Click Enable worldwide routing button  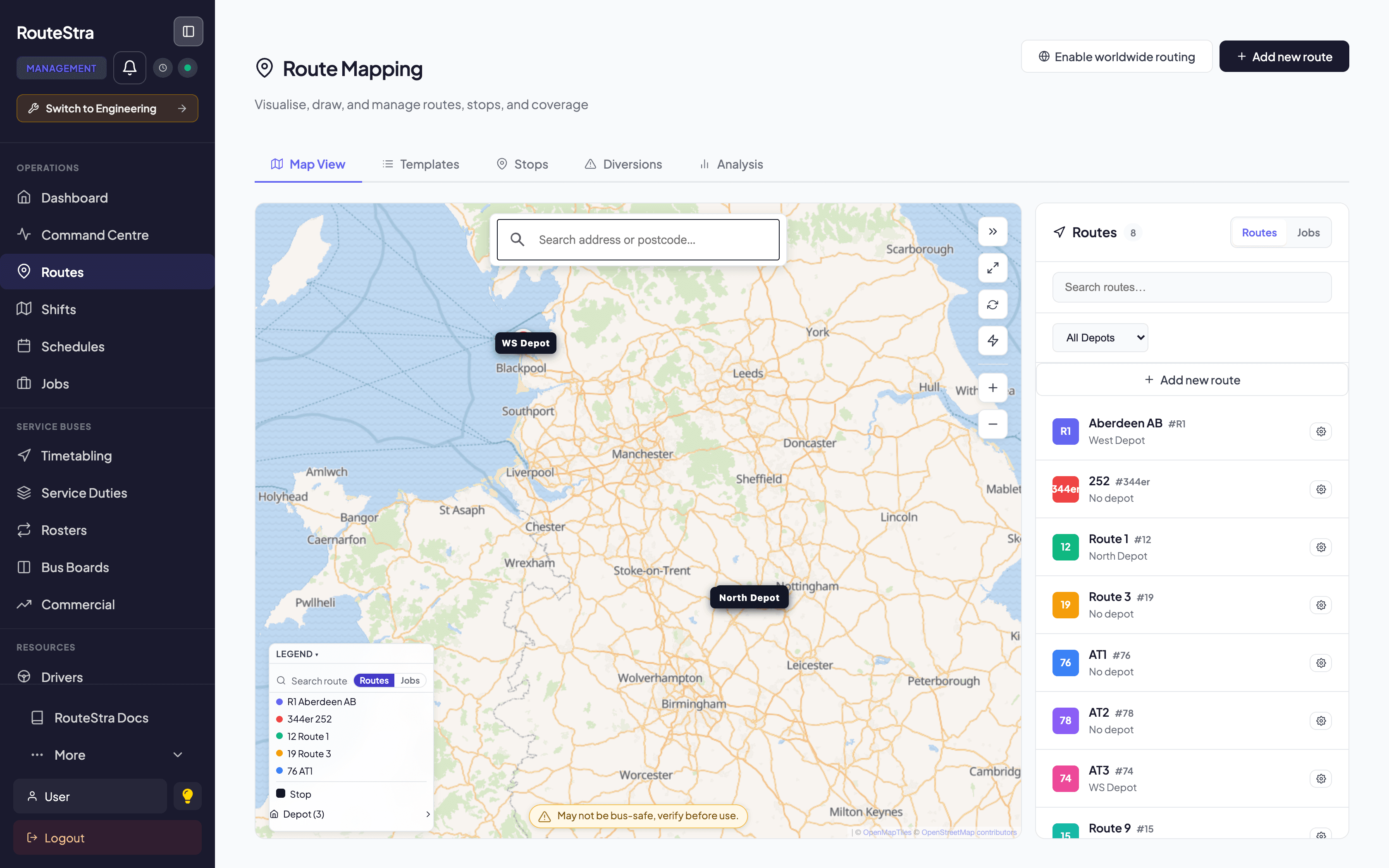point(1116,56)
